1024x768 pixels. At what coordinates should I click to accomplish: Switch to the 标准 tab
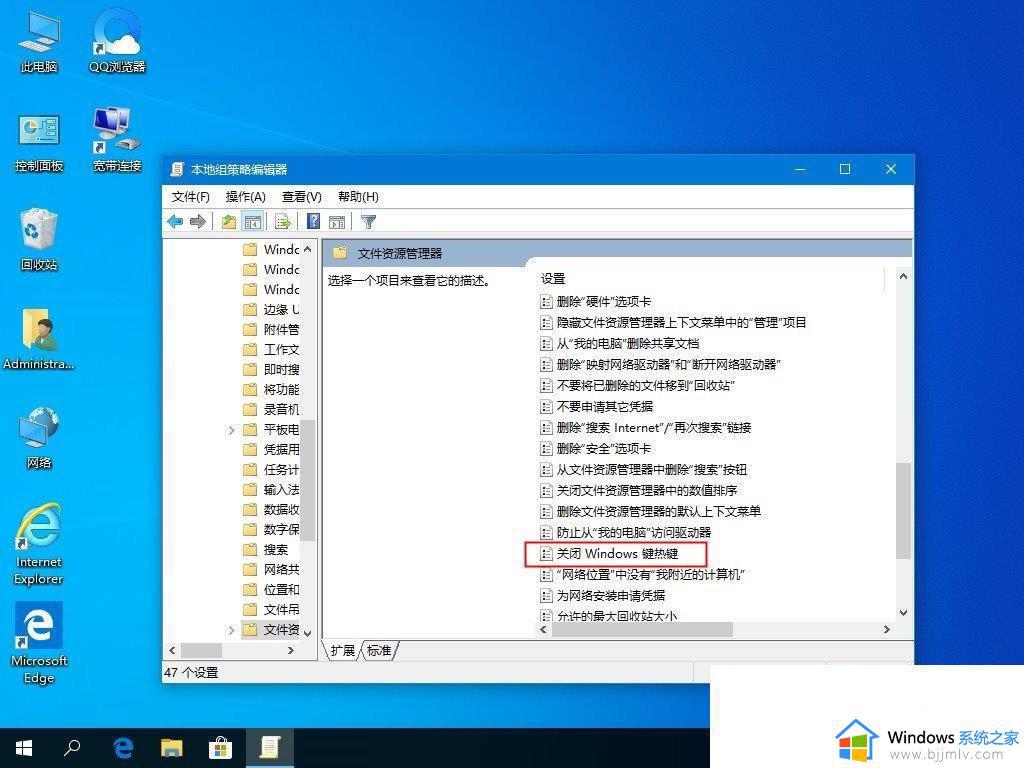379,650
